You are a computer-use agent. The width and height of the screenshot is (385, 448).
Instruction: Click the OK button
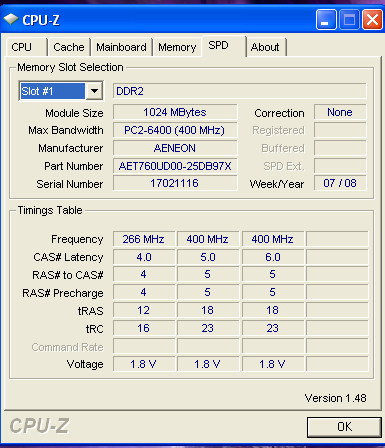[344, 427]
